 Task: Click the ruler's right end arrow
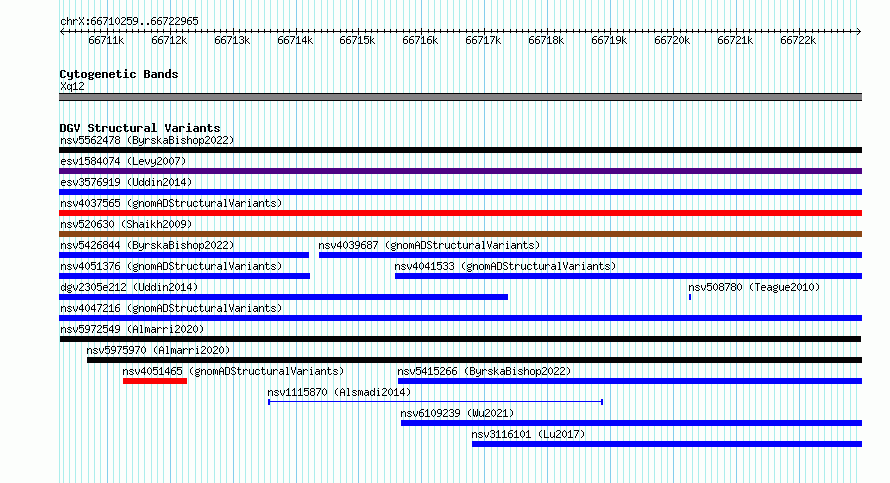pos(859,32)
